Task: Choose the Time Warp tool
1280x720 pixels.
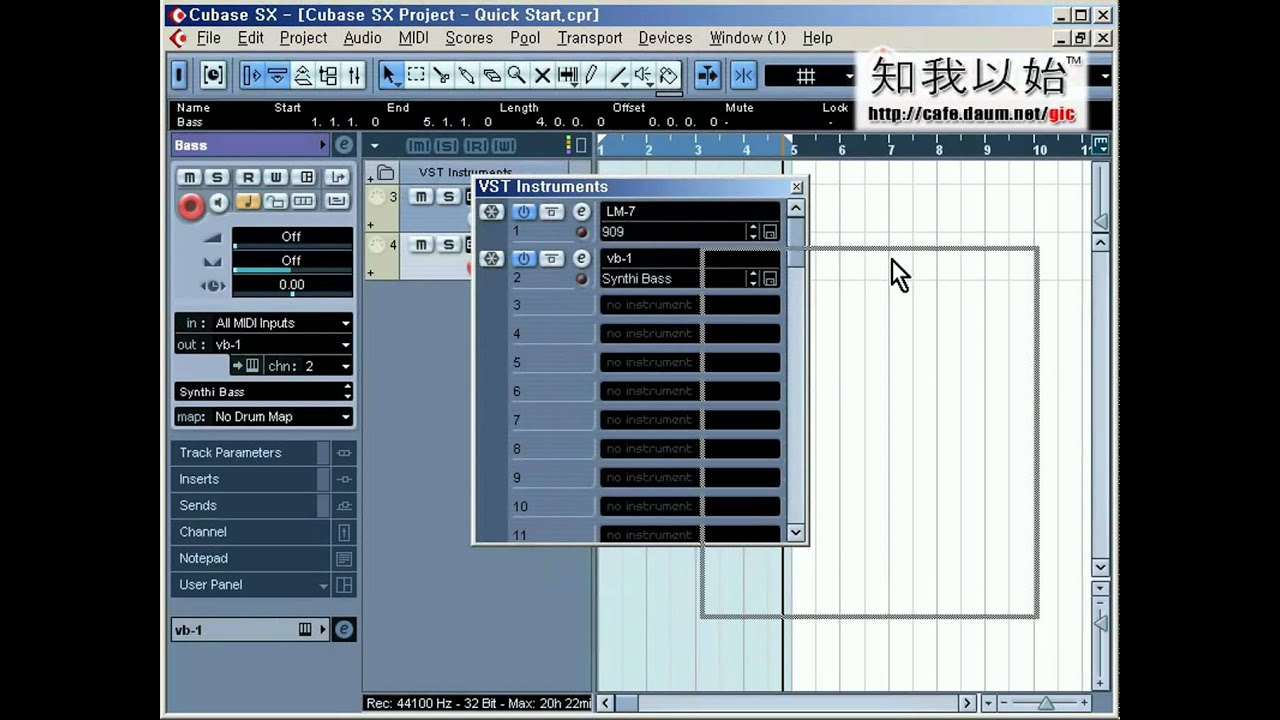Action: tap(568, 75)
